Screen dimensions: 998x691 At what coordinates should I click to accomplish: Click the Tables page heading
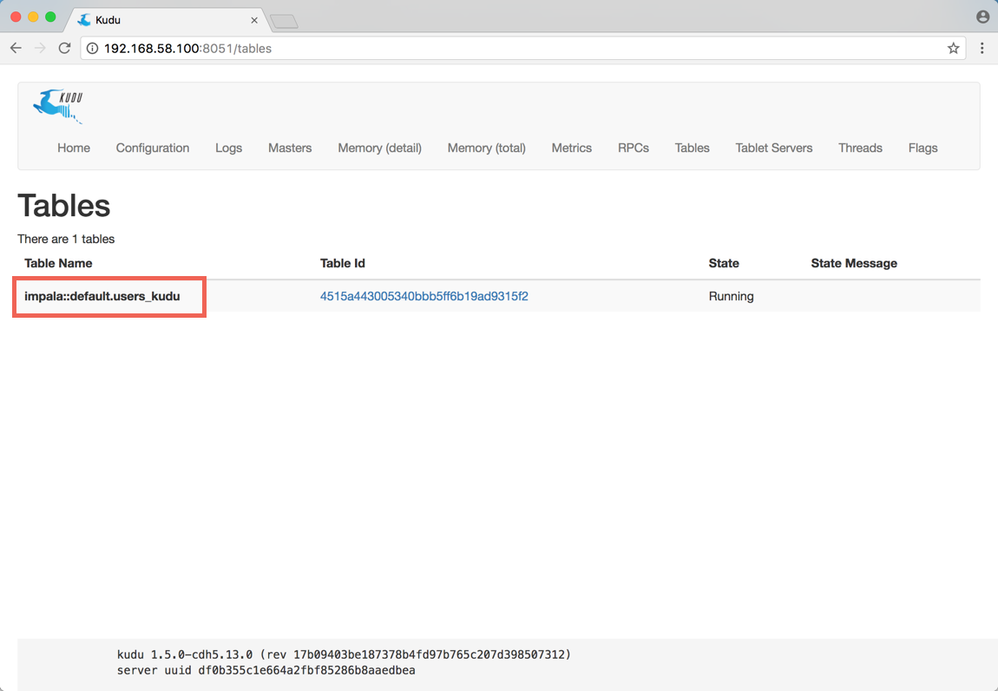point(64,205)
